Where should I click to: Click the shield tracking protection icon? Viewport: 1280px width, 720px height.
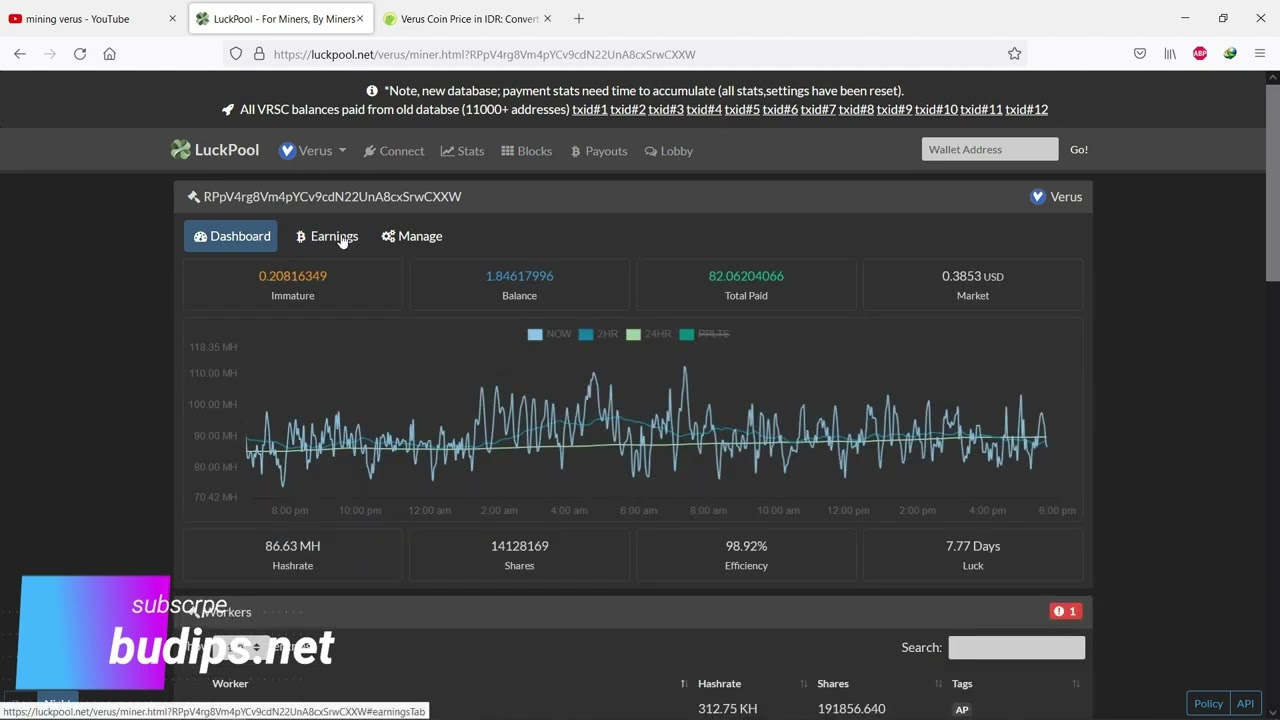point(236,54)
